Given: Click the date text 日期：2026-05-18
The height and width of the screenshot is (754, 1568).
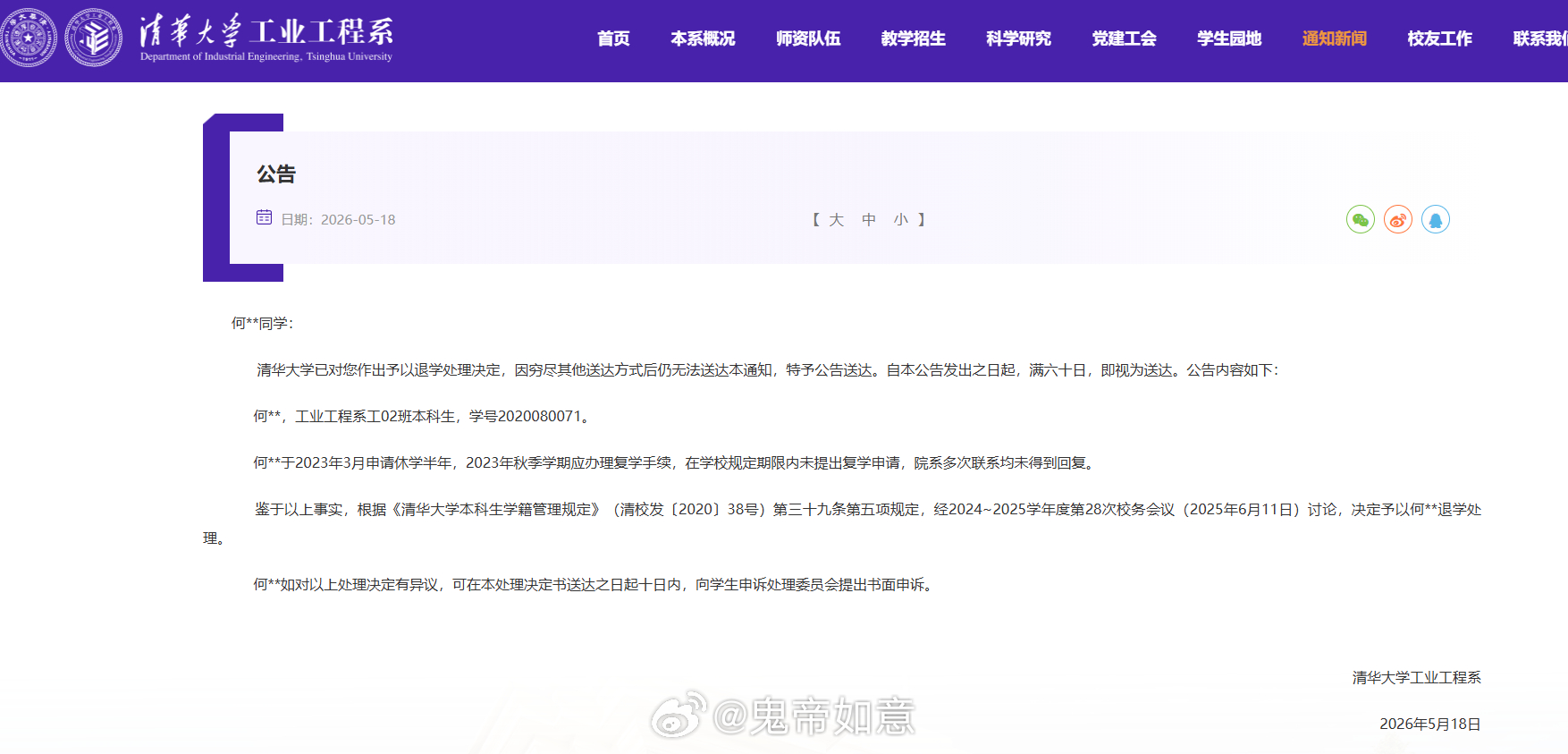Looking at the screenshot, I should coord(338,220).
